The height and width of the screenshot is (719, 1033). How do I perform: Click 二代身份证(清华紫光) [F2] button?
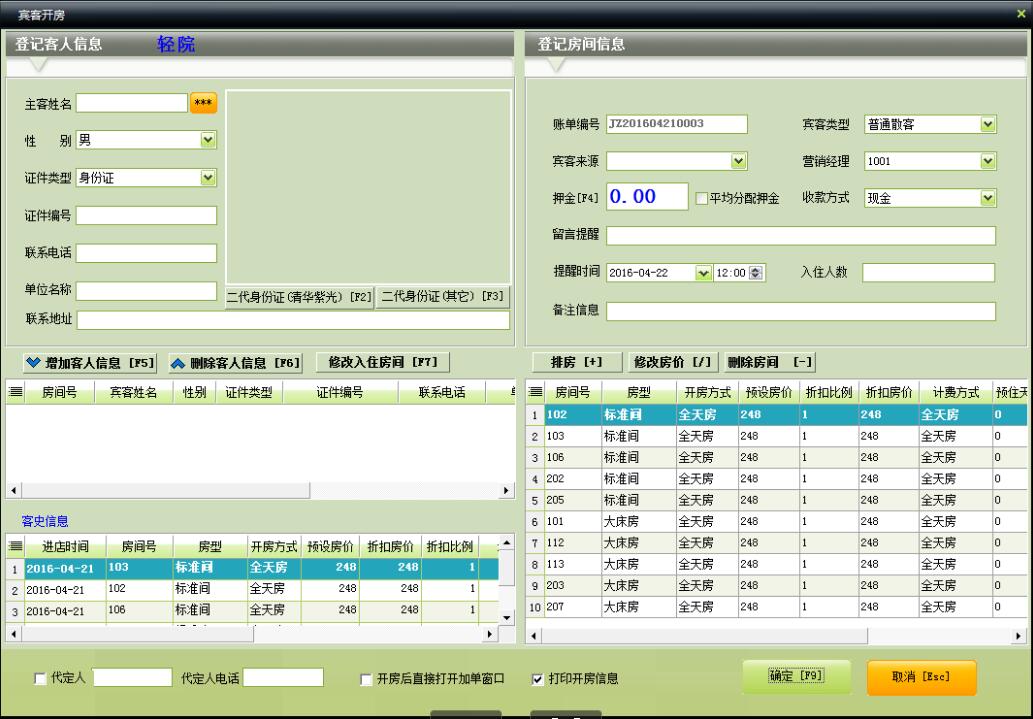300,297
